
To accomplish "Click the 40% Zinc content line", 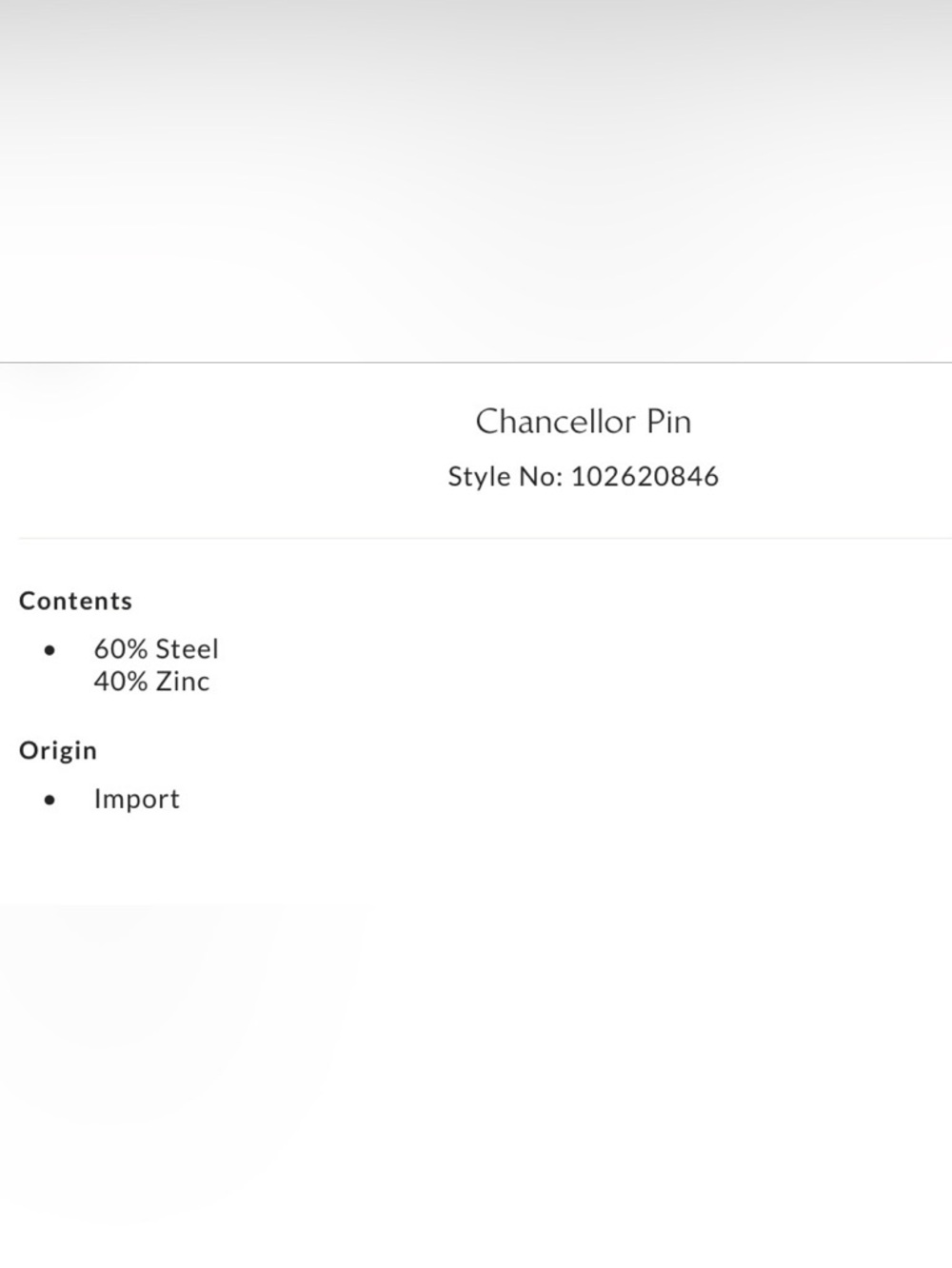I will click(x=151, y=682).
